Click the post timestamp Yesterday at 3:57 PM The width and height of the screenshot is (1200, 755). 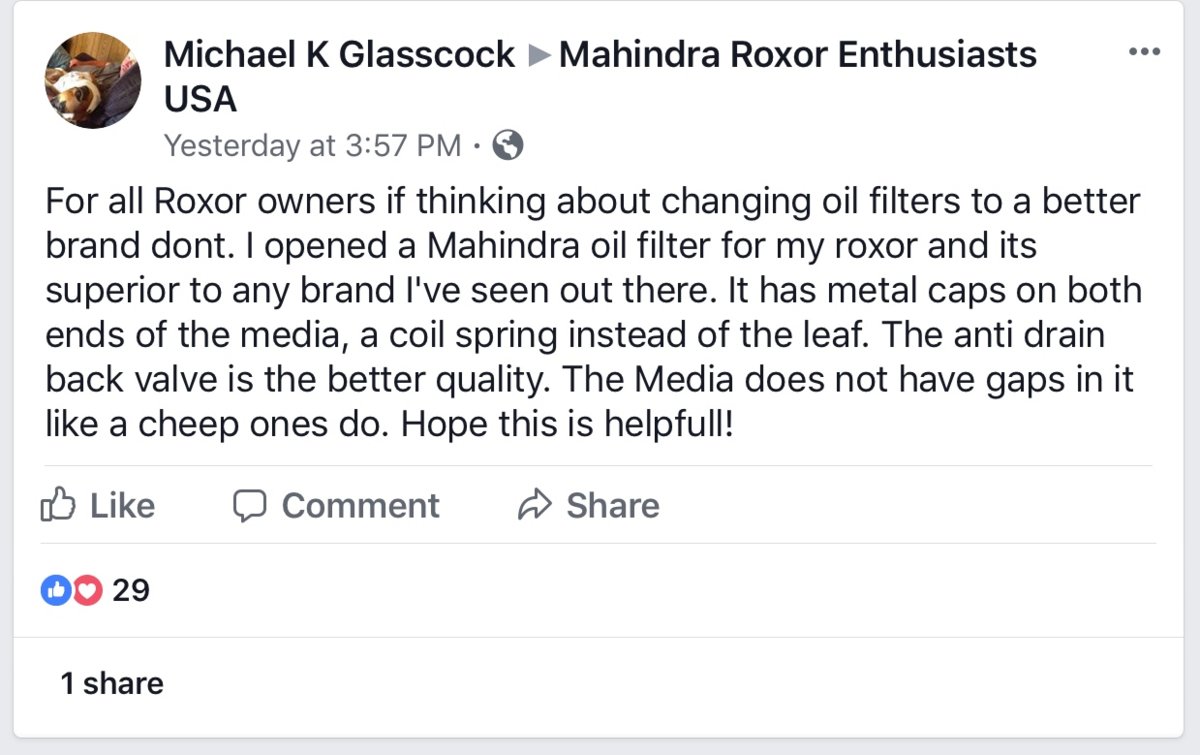tap(312, 146)
